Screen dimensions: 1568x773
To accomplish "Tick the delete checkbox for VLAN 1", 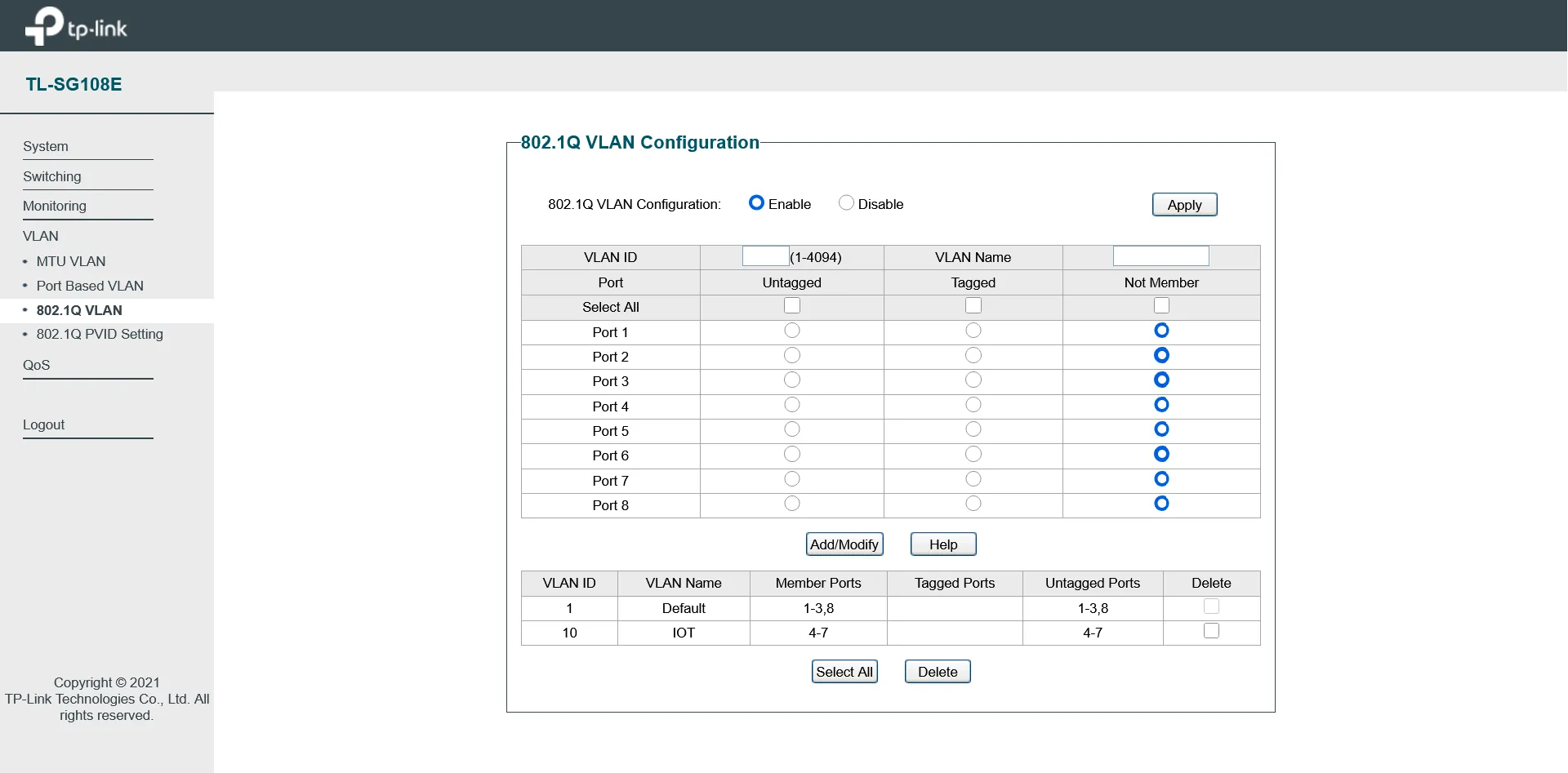I will click(x=1211, y=606).
